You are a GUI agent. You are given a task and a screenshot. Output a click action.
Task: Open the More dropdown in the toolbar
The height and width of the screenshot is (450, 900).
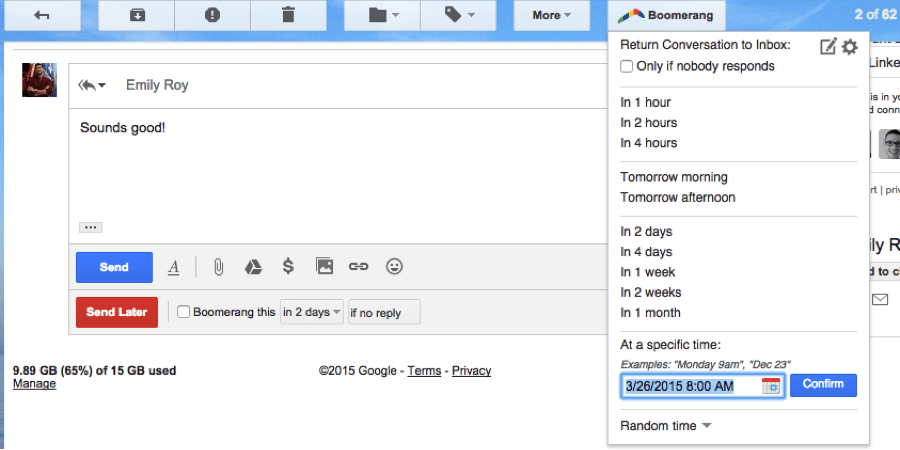[552, 15]
